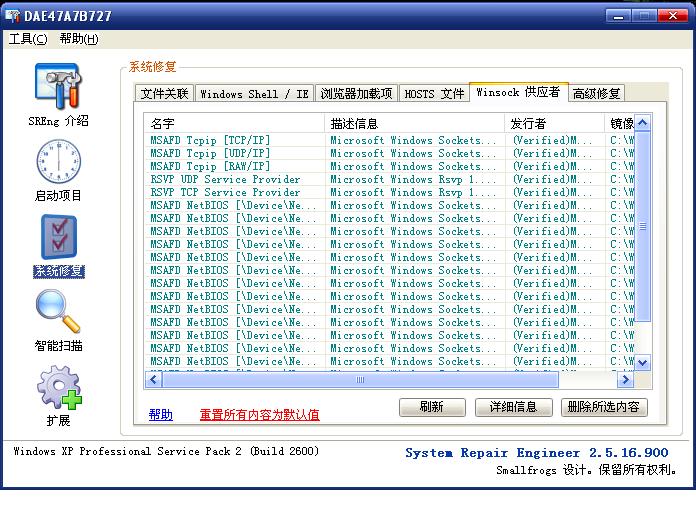
Task: Click the 重置所有内容为默认值 link
Action: (x=260, y=414)
